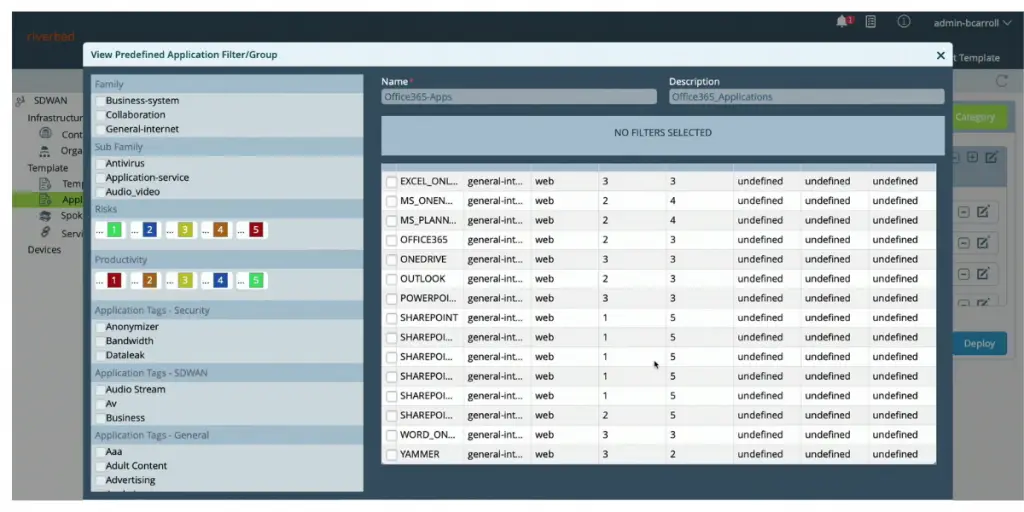The image size is (1024, 512).
Task: Check the General-internet family checkbox
Action: [x=99, y=129]
